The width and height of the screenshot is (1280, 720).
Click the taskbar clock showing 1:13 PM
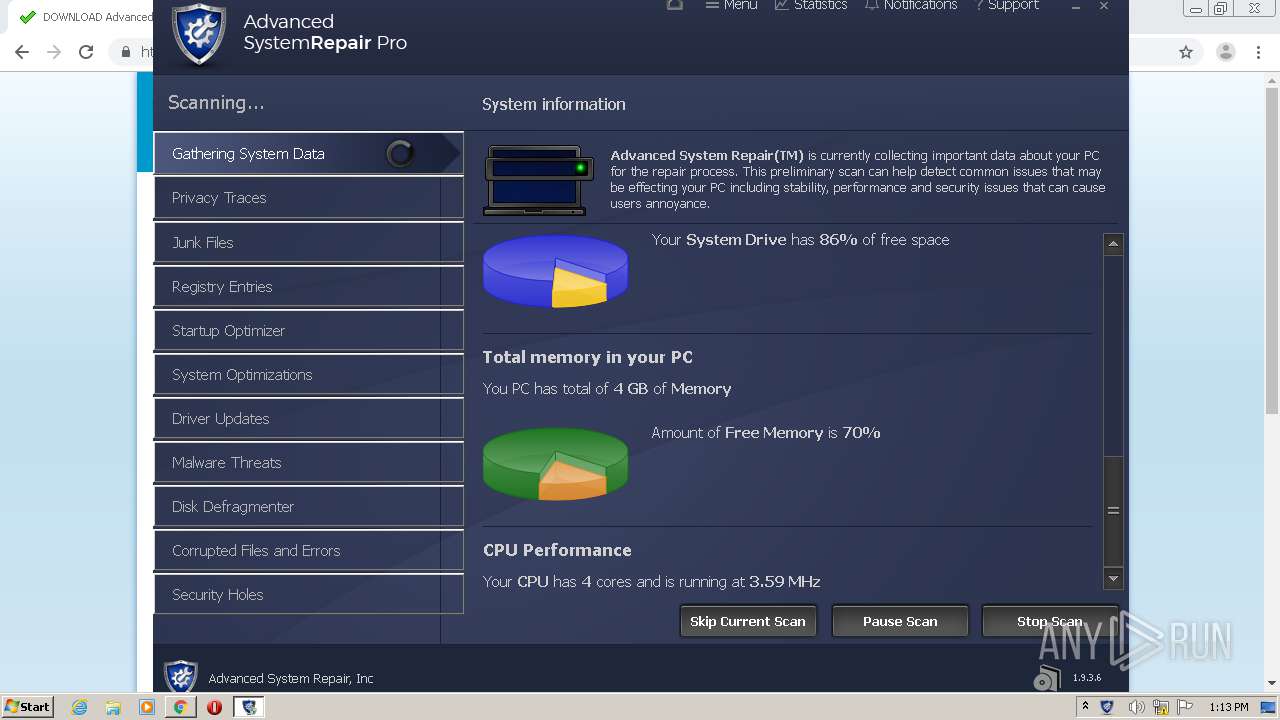tap(1228, 707)
